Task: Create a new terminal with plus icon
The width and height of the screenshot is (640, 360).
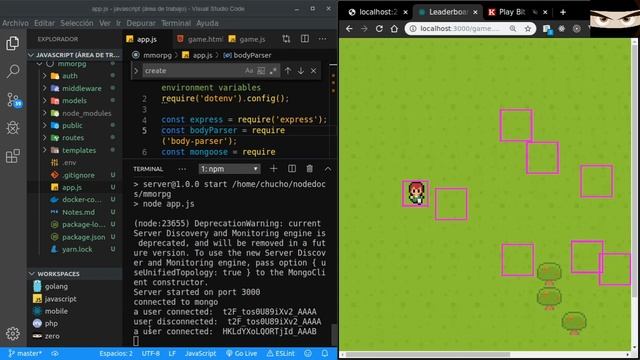Action: [273, 169]
